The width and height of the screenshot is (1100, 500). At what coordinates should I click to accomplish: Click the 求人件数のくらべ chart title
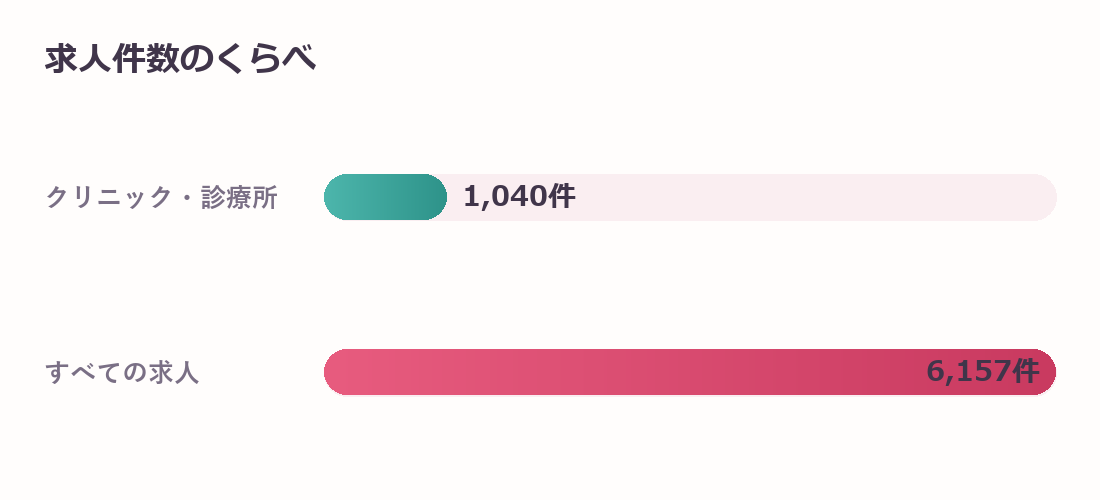[x=180, y=58]
